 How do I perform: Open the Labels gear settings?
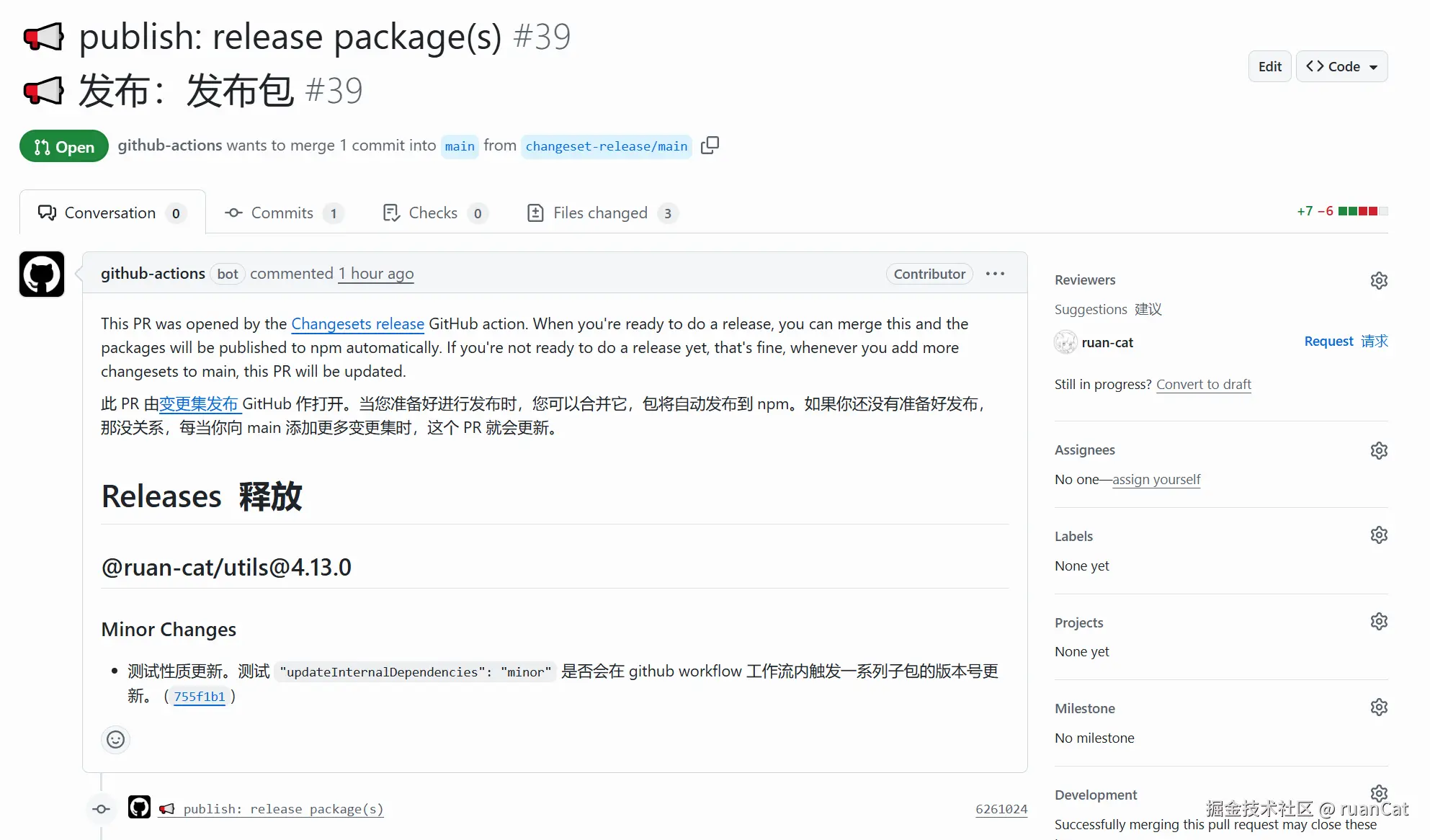1378,535
